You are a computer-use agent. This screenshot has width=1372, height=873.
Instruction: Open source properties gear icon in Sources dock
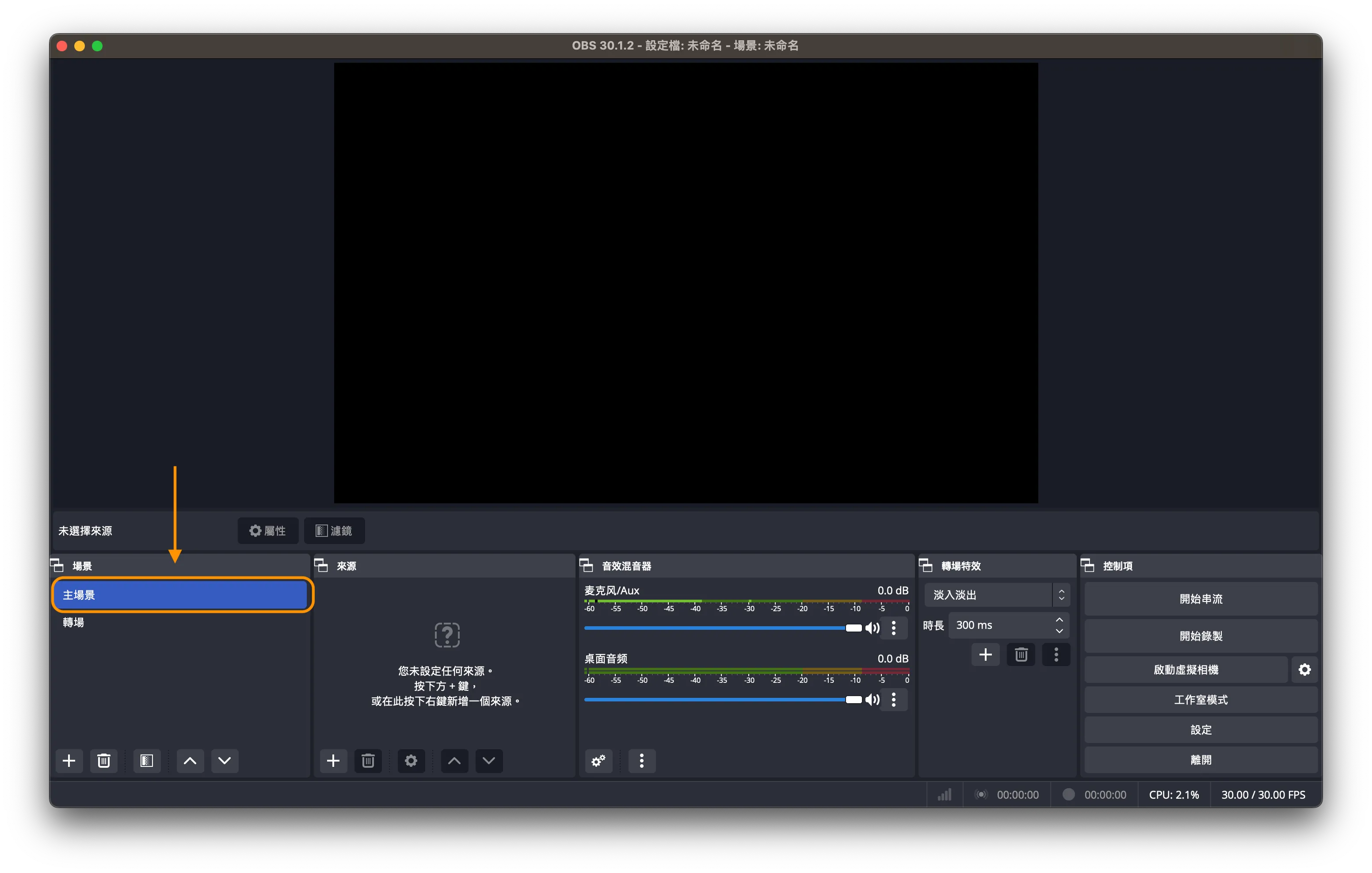tap(411, 761)
